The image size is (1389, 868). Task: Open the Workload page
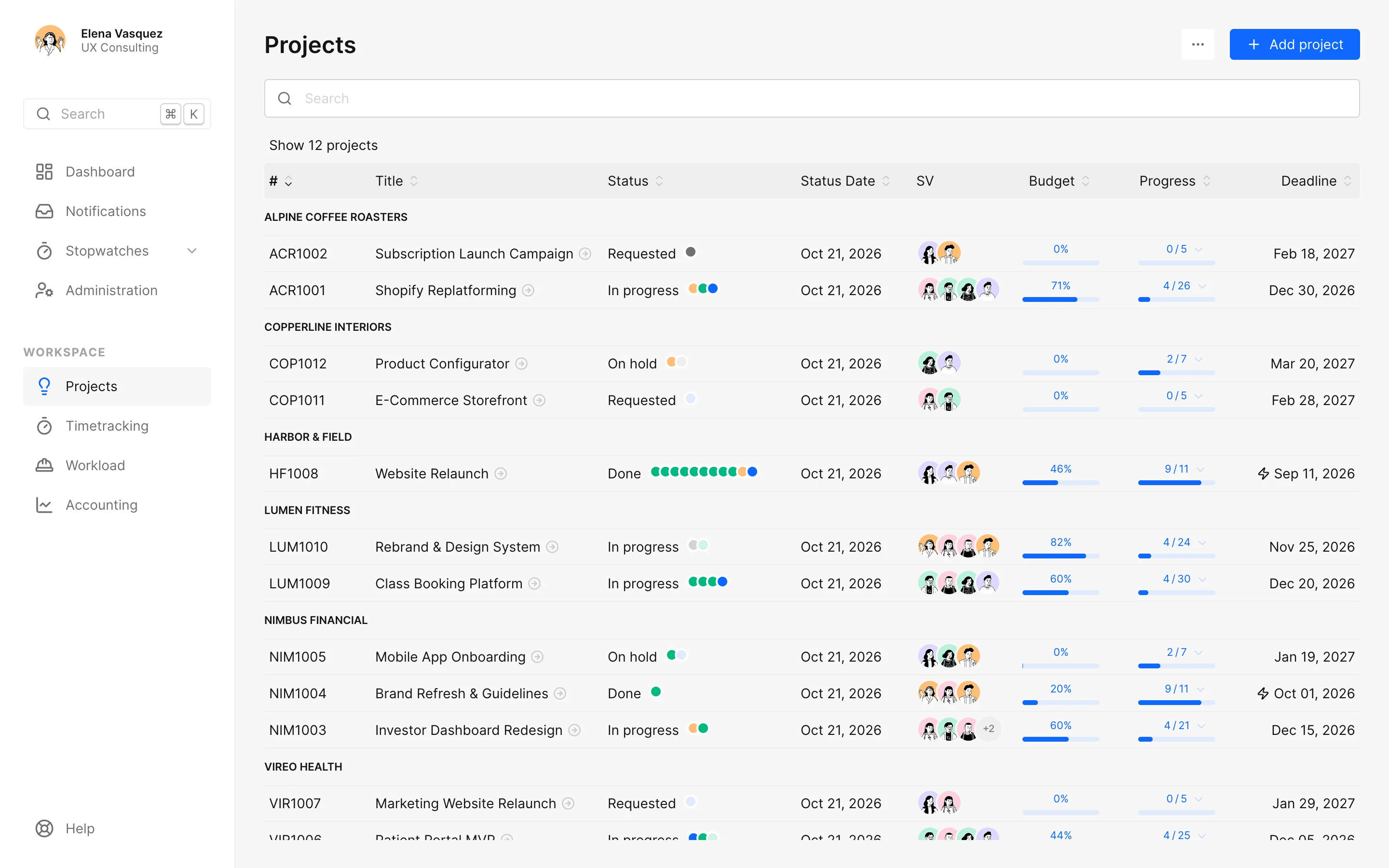(x=117, y=465)
